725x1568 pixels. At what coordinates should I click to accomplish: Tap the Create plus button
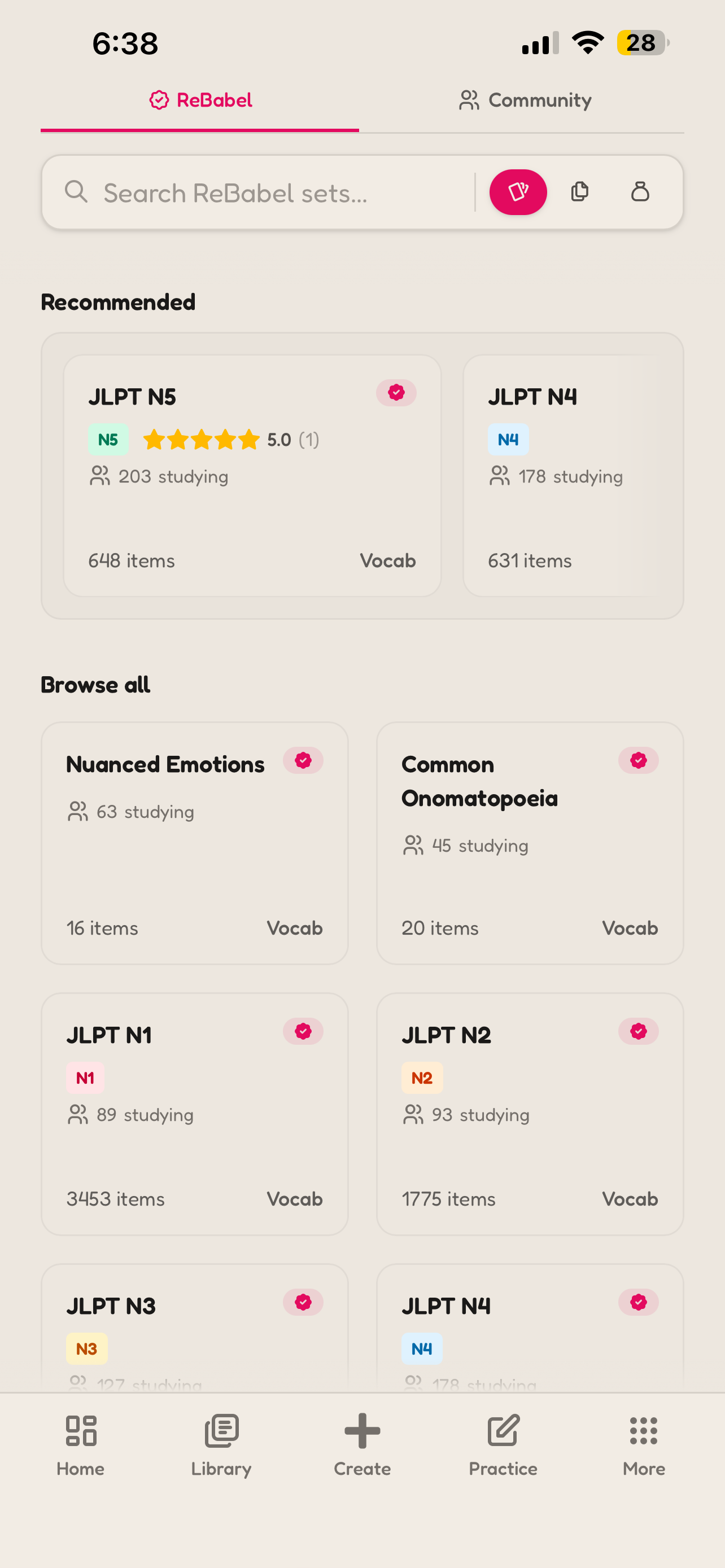[362, 1446]
